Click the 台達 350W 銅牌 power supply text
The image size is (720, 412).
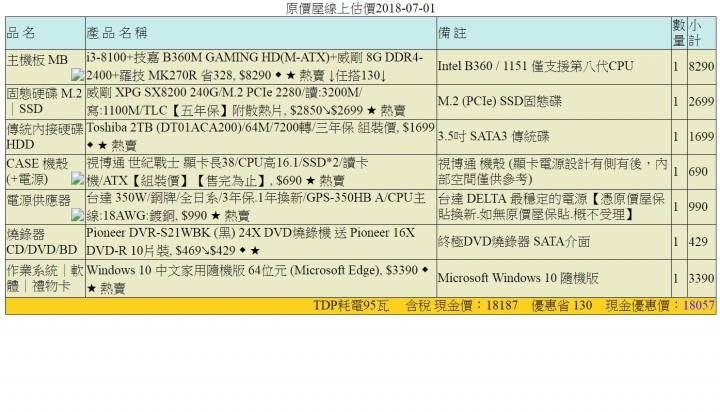point(256,206)
